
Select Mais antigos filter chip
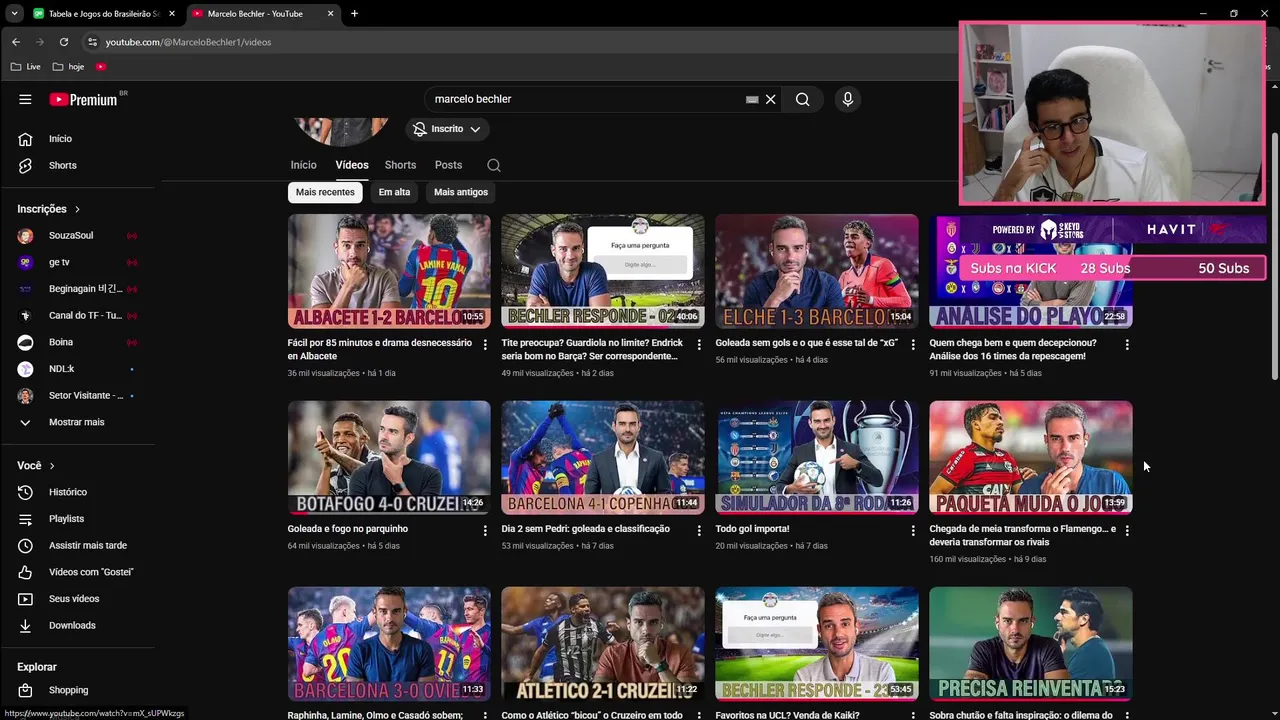pyautogui.click(x=461, y=192)
